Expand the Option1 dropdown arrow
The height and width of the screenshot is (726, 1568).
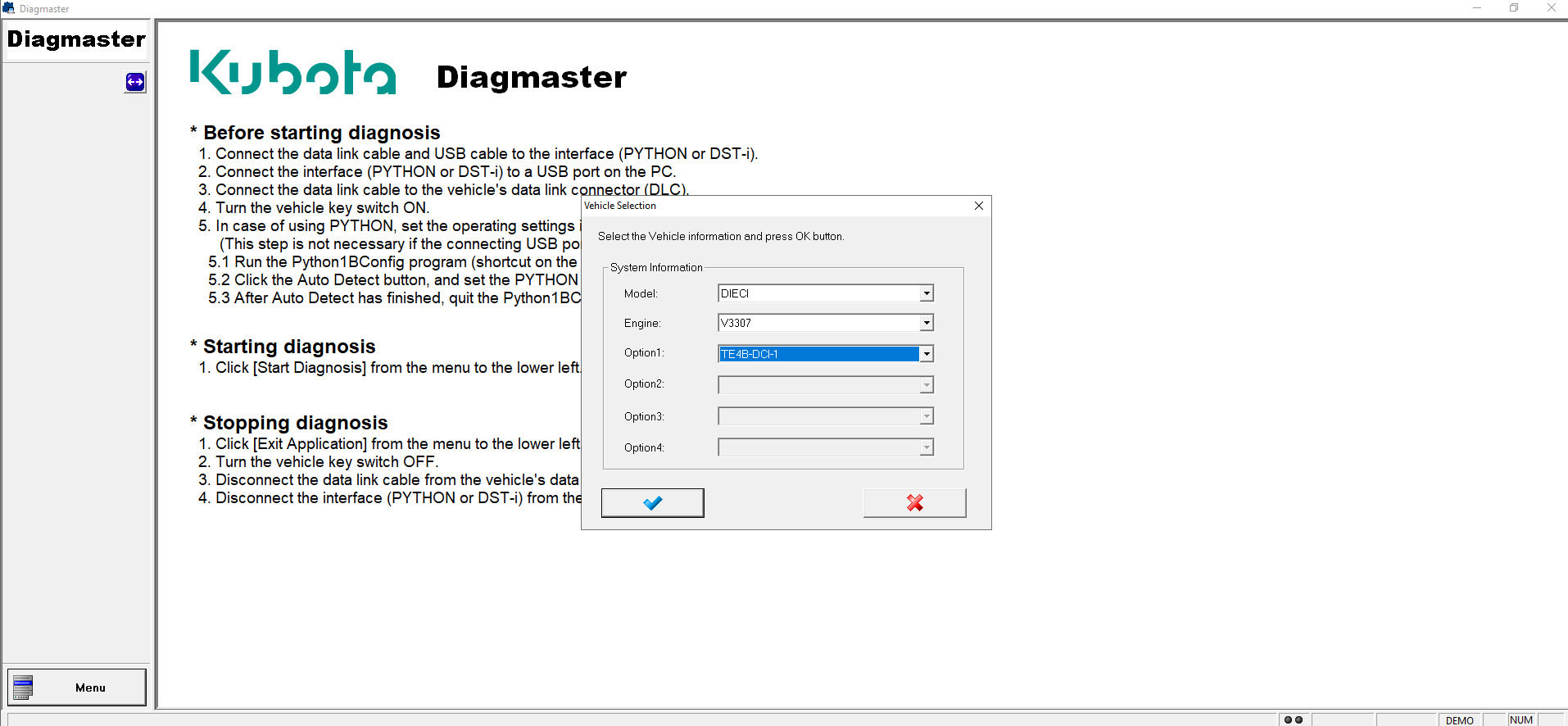tap(927, 354)
